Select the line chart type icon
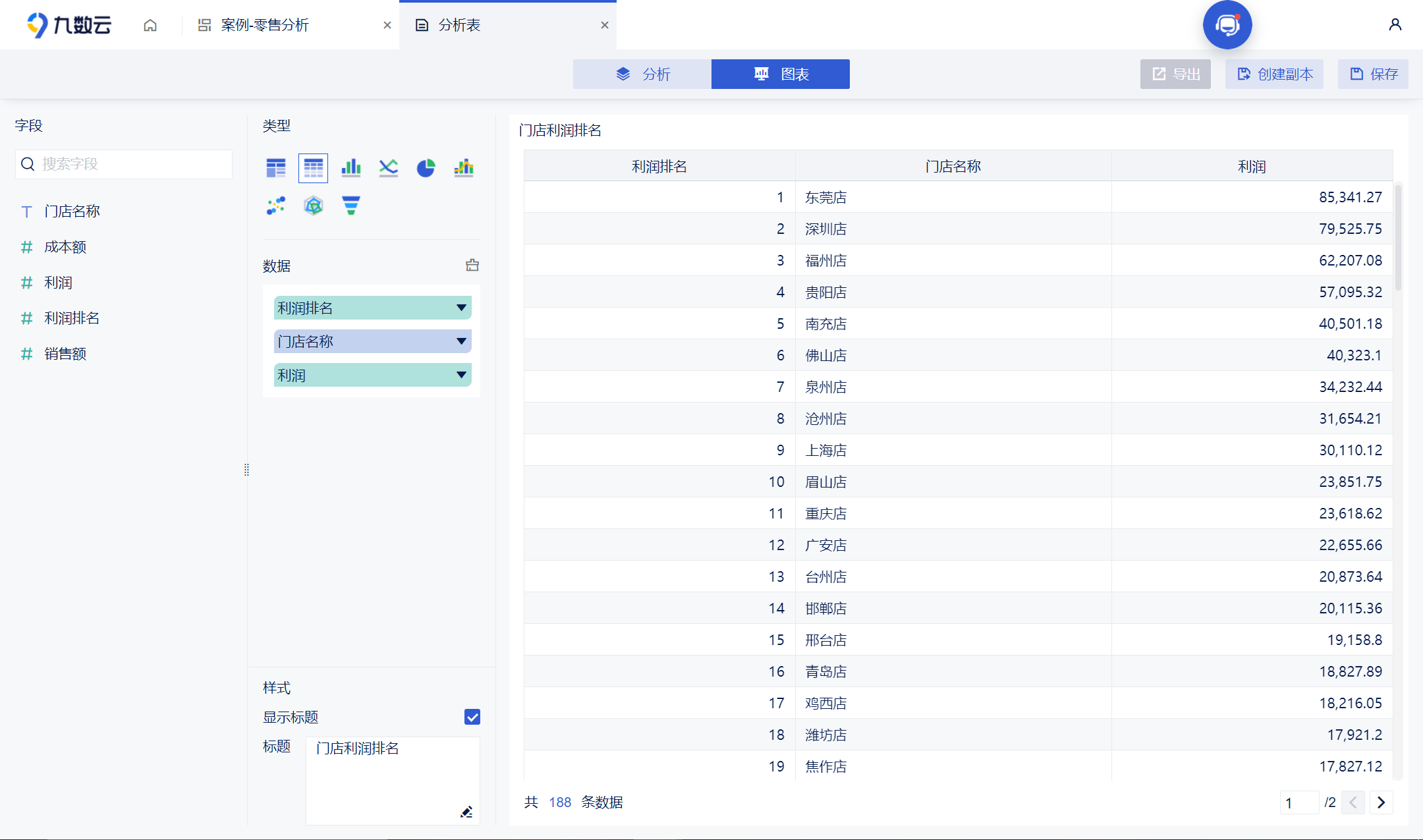 point(389,168)
